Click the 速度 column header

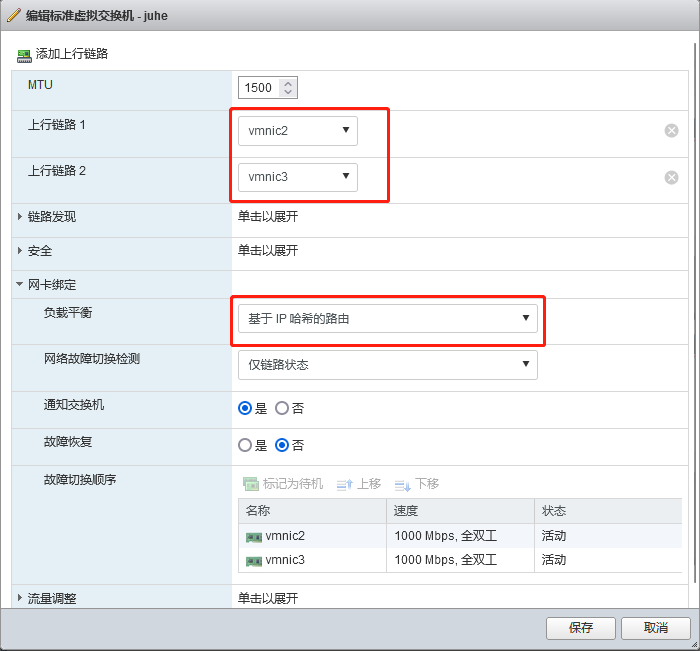coord(460,511)
